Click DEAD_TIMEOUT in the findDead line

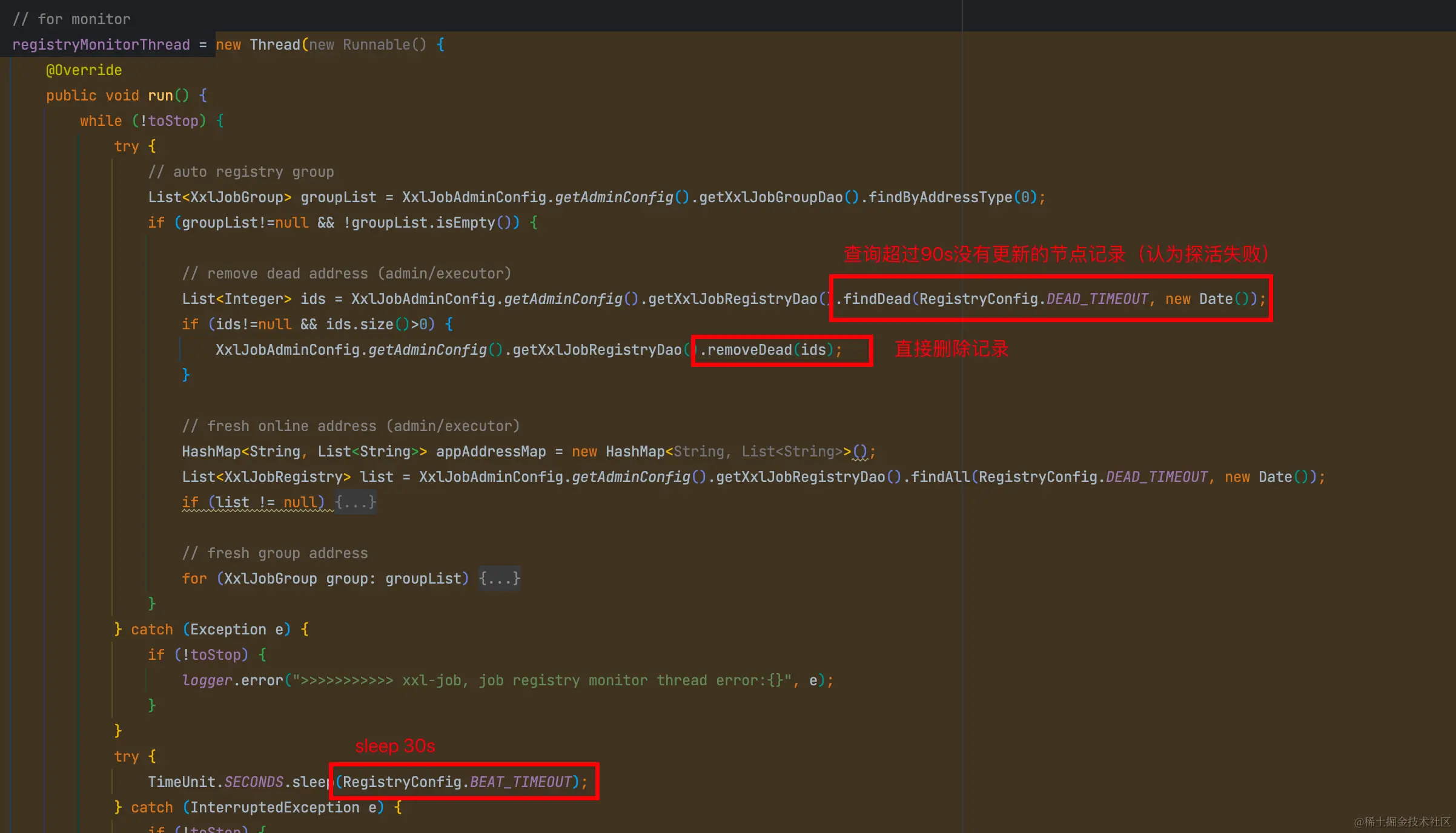tap(1097, 299)
